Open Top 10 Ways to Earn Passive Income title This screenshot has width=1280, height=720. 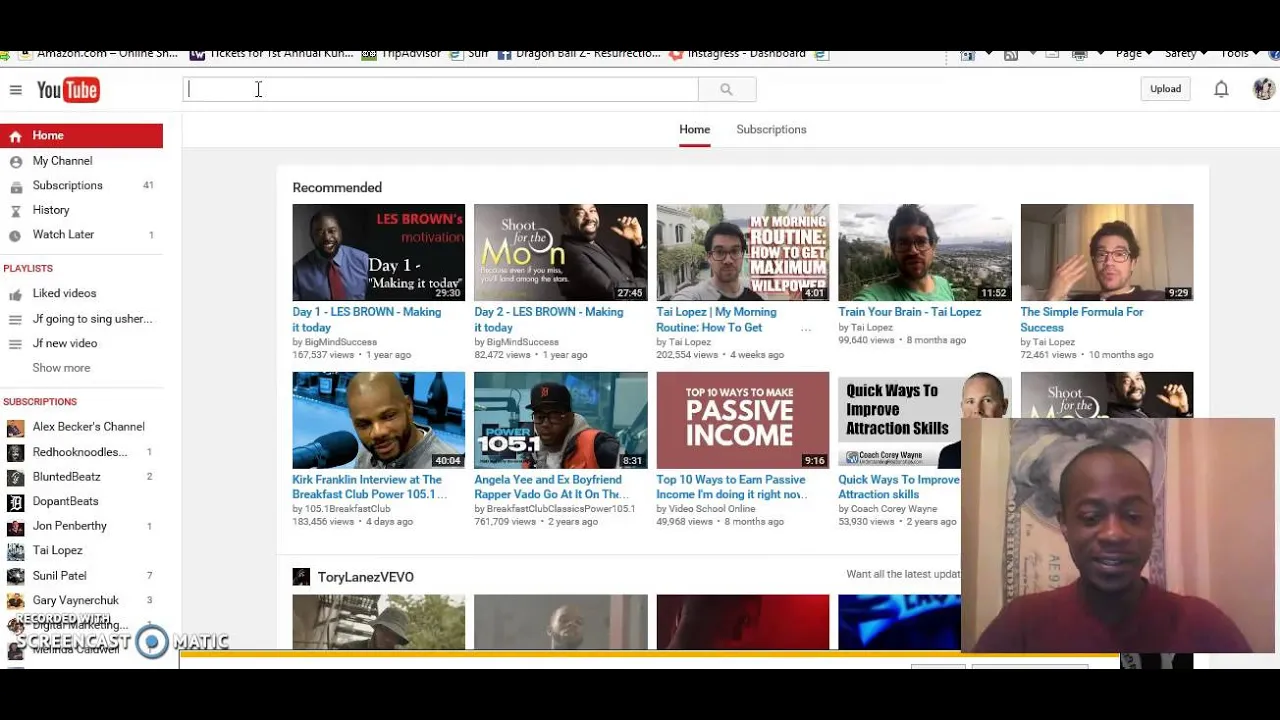pyautogui.click(x=732, y=487)
